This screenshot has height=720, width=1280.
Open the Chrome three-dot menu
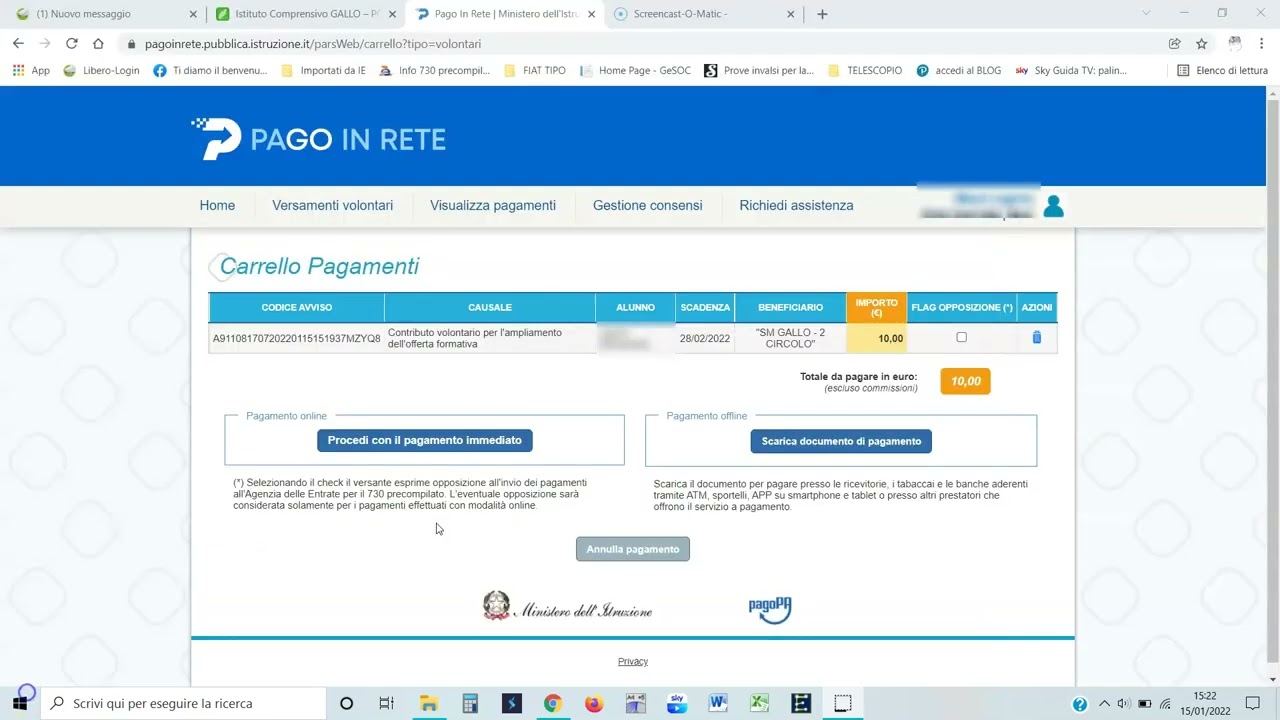click(1262, 44)
